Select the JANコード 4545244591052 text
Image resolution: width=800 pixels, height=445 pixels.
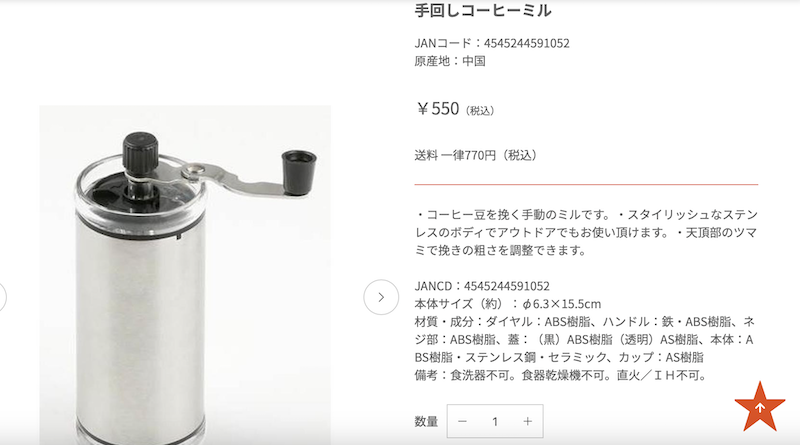point(492,43)
